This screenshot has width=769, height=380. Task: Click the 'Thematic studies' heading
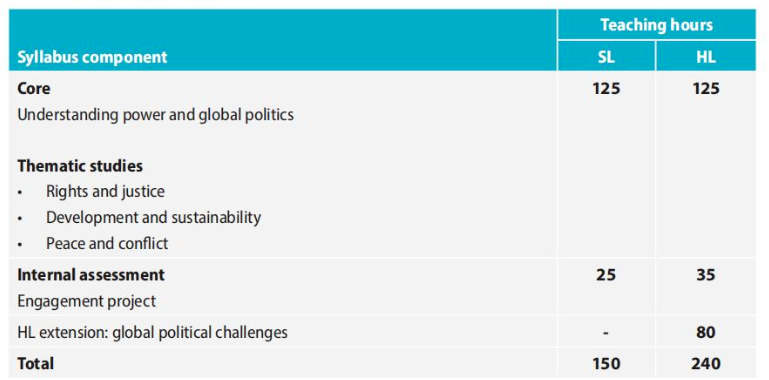pyautogui.click(x=80, y=166)
